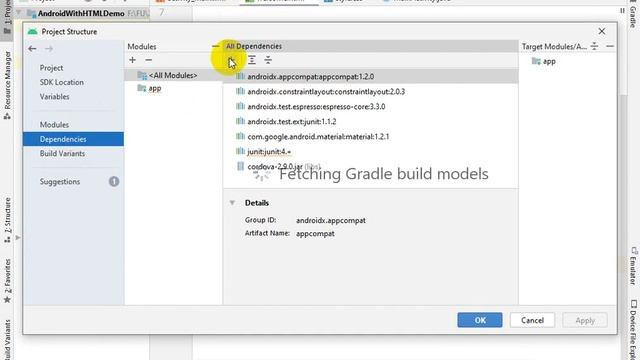Open Modules settings page

point(54,124)
